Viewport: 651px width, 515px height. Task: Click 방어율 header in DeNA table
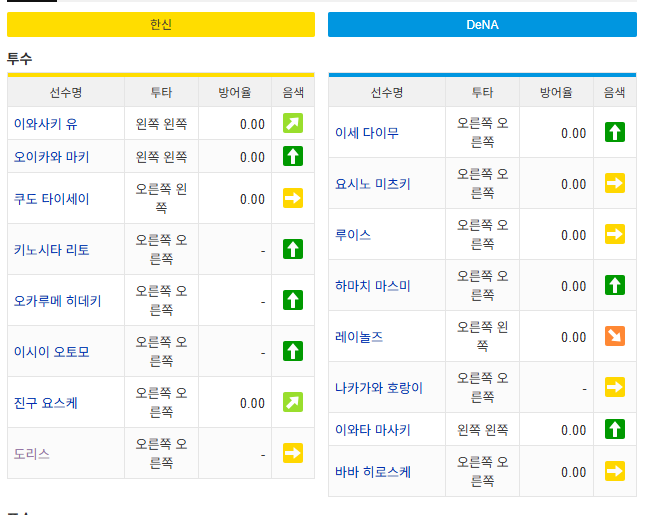(x=556, y=92)
